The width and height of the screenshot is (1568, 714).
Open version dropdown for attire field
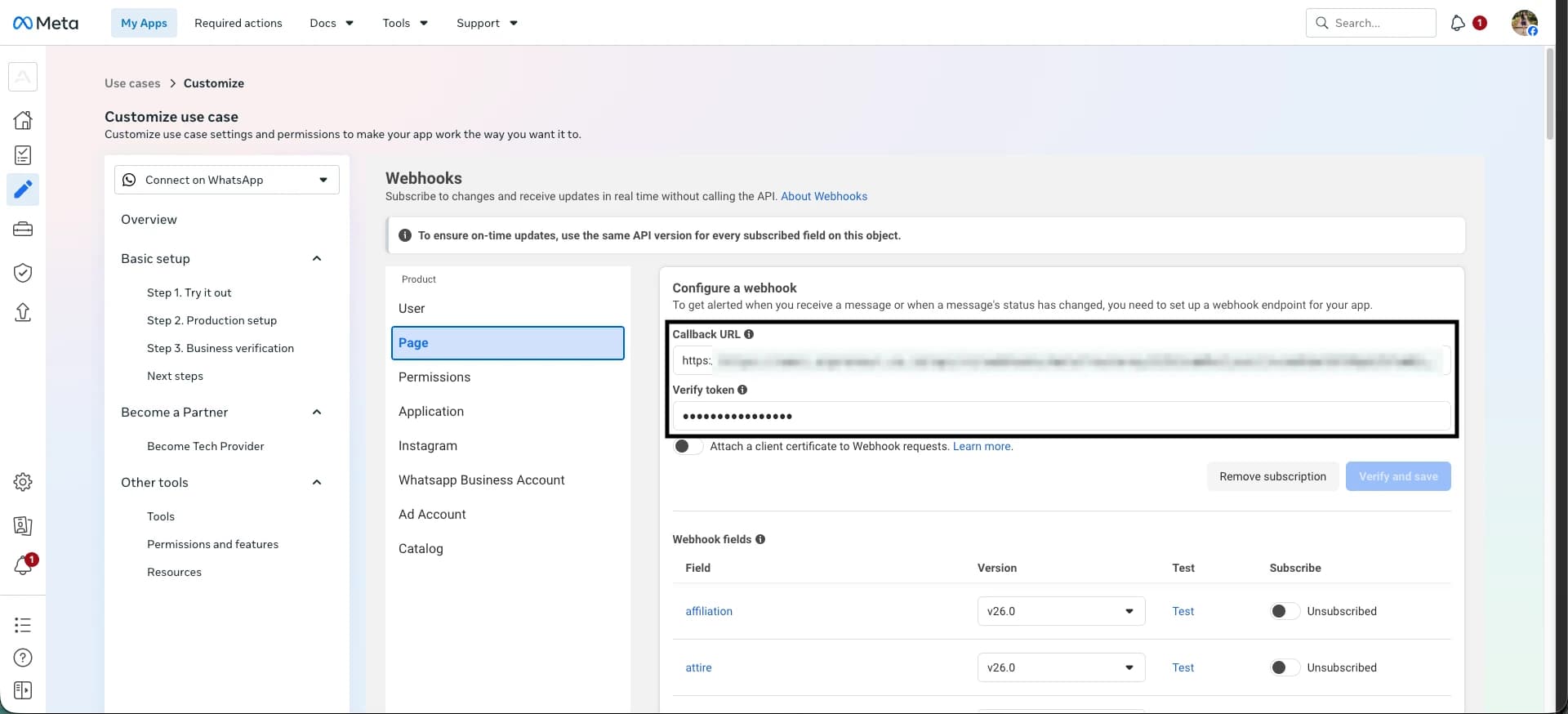pyautogui.click(x=1061, y=667)
